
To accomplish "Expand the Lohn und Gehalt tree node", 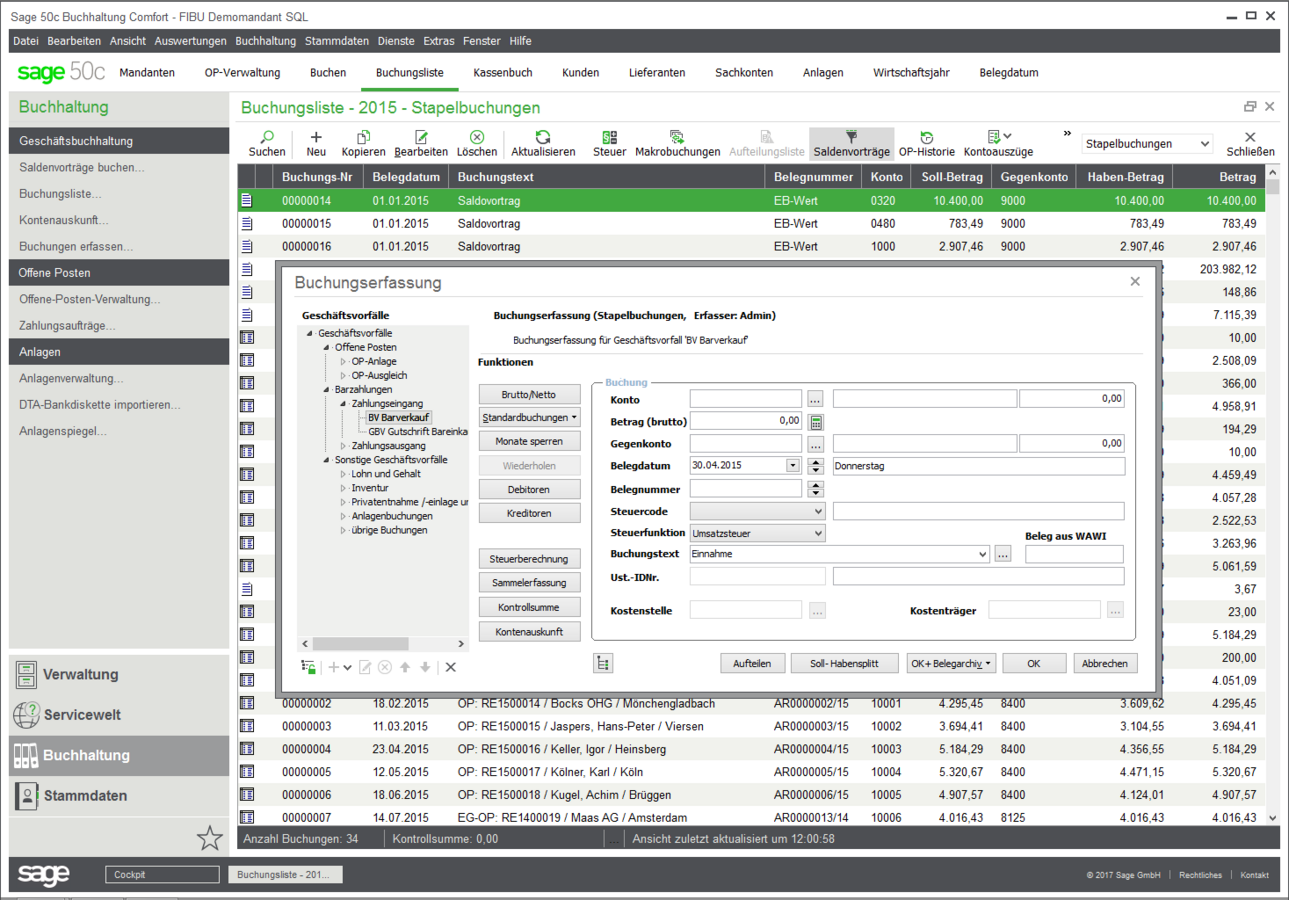I will click(343, 474).
